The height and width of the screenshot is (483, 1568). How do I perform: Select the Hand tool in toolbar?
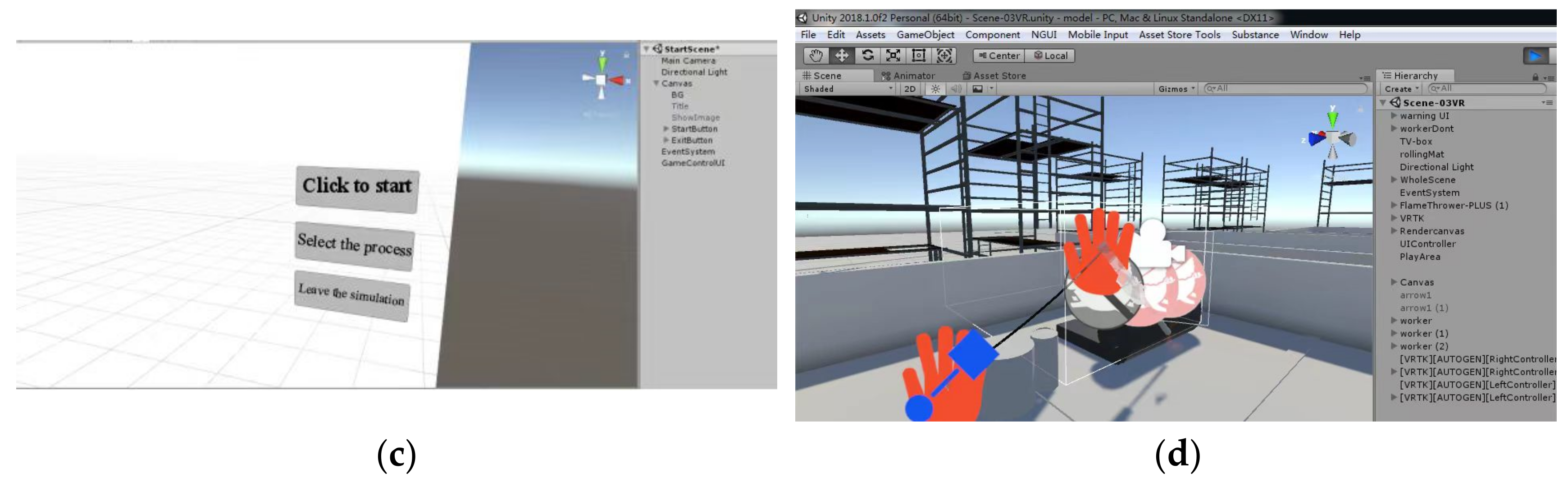point(816,55)
